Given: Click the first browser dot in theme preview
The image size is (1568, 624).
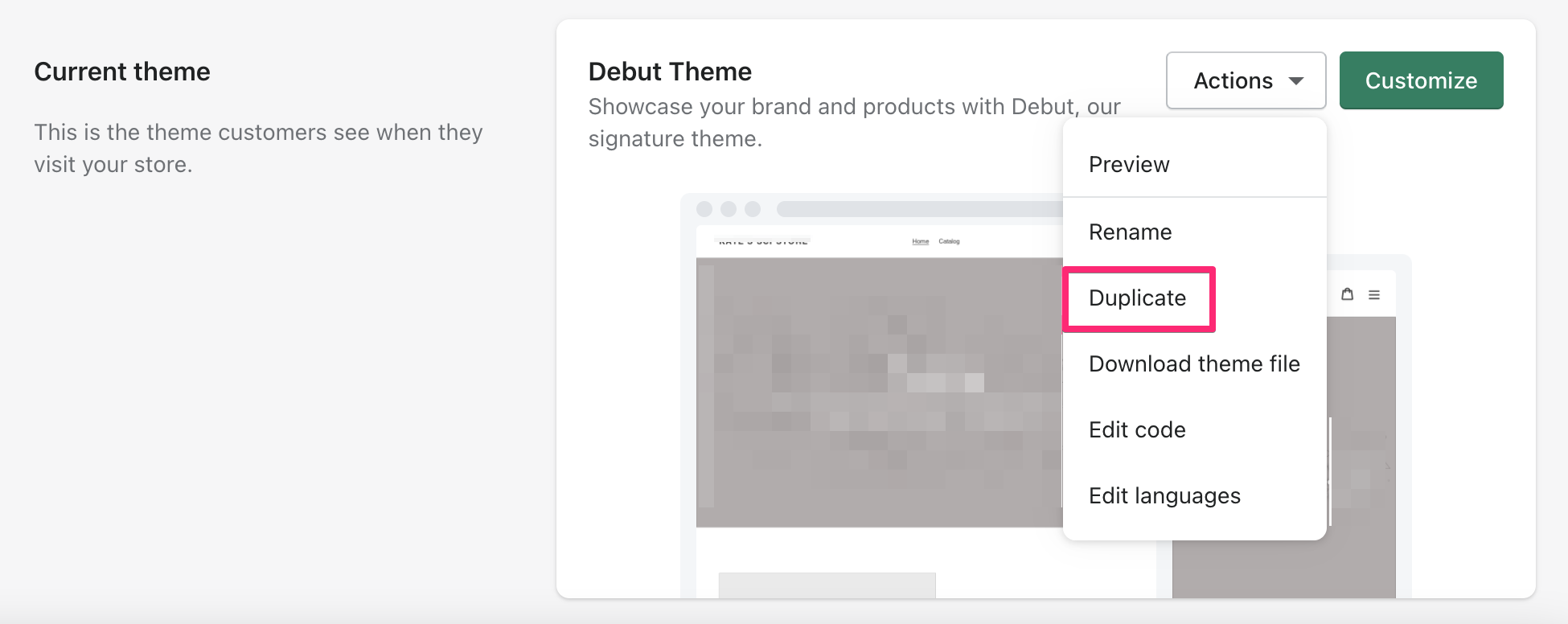Looking at the screenshot, I should (705, 209).
